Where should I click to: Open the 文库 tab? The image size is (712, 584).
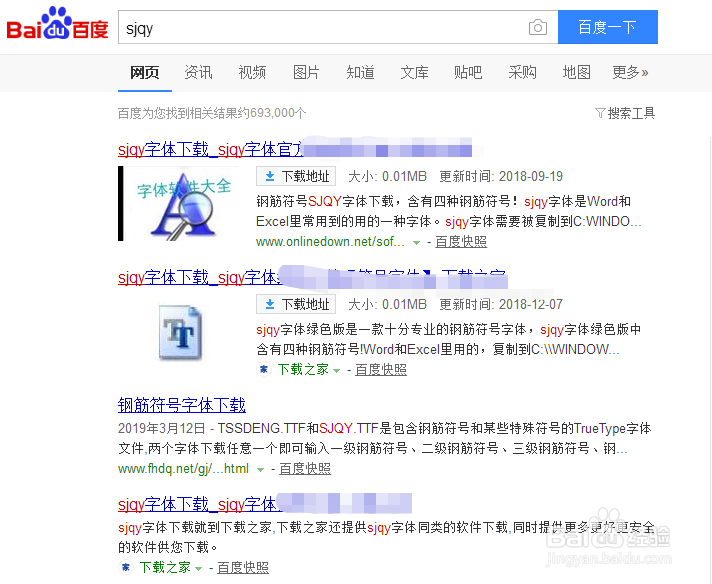414,72
